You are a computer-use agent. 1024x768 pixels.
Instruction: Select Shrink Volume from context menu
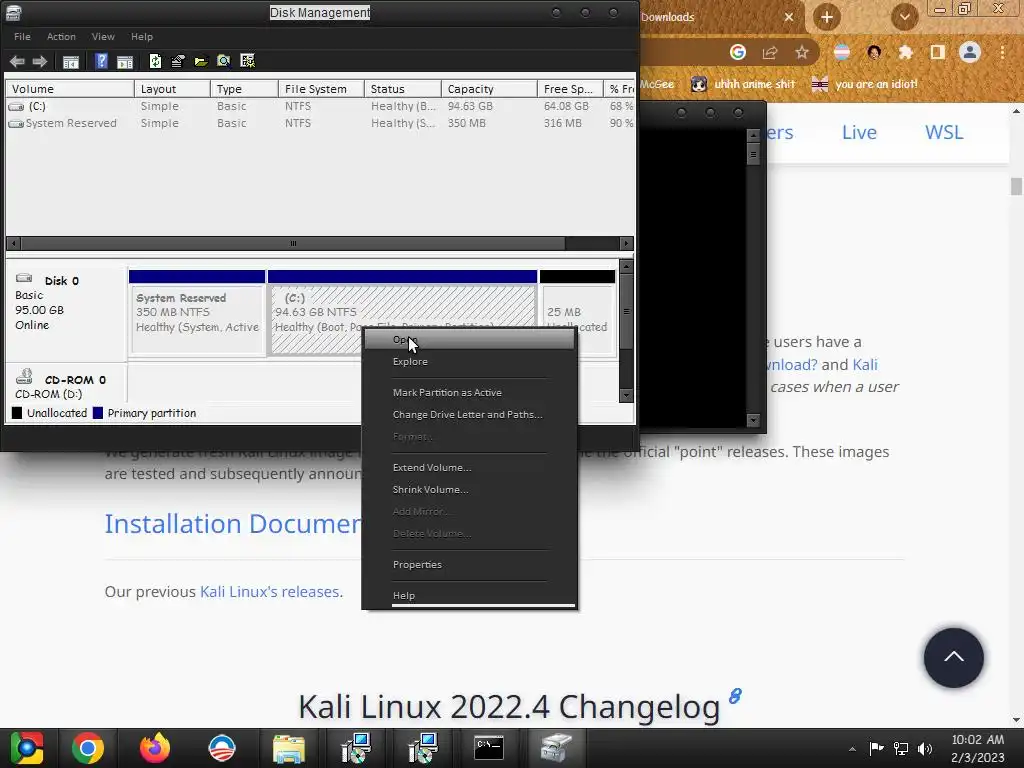pyautogui.click(x=469, y=490)
